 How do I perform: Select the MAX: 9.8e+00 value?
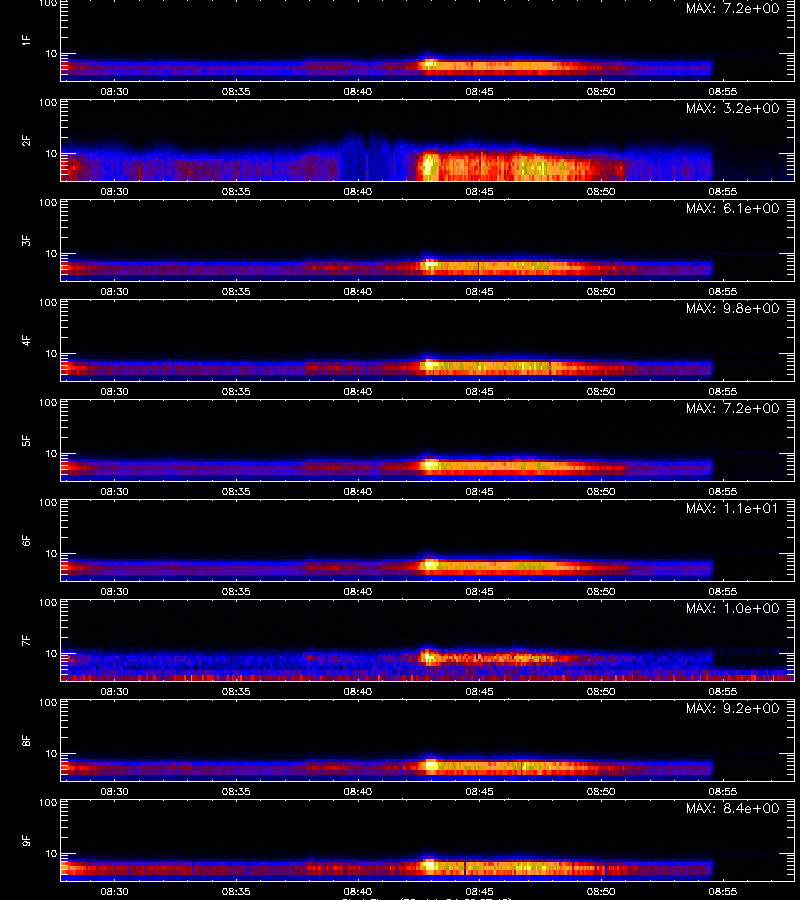pos(732,308)
